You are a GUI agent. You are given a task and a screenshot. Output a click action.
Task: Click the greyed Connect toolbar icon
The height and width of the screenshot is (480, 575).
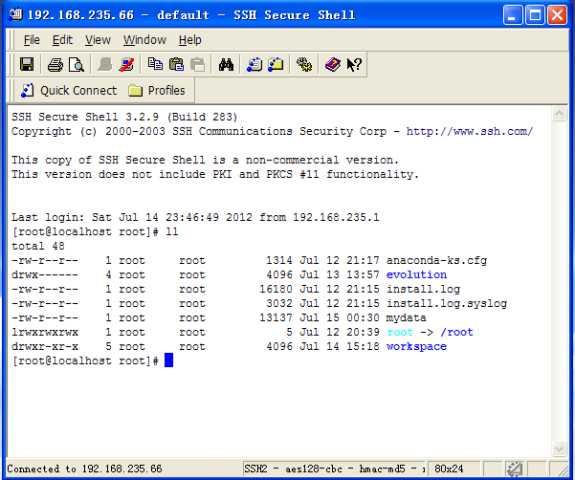(105, 65)
